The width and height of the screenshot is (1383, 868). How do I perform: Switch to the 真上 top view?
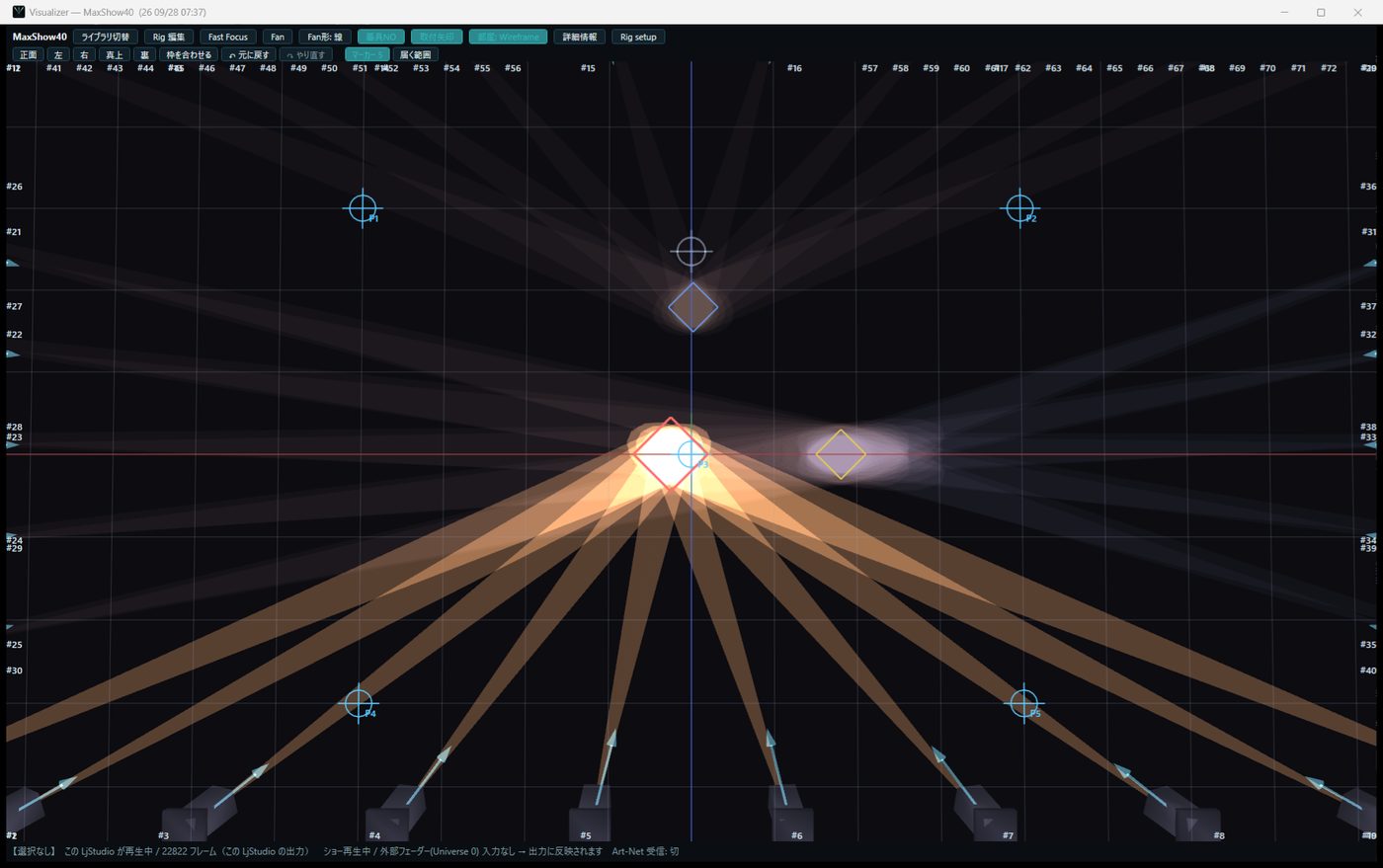click(115, 54)
